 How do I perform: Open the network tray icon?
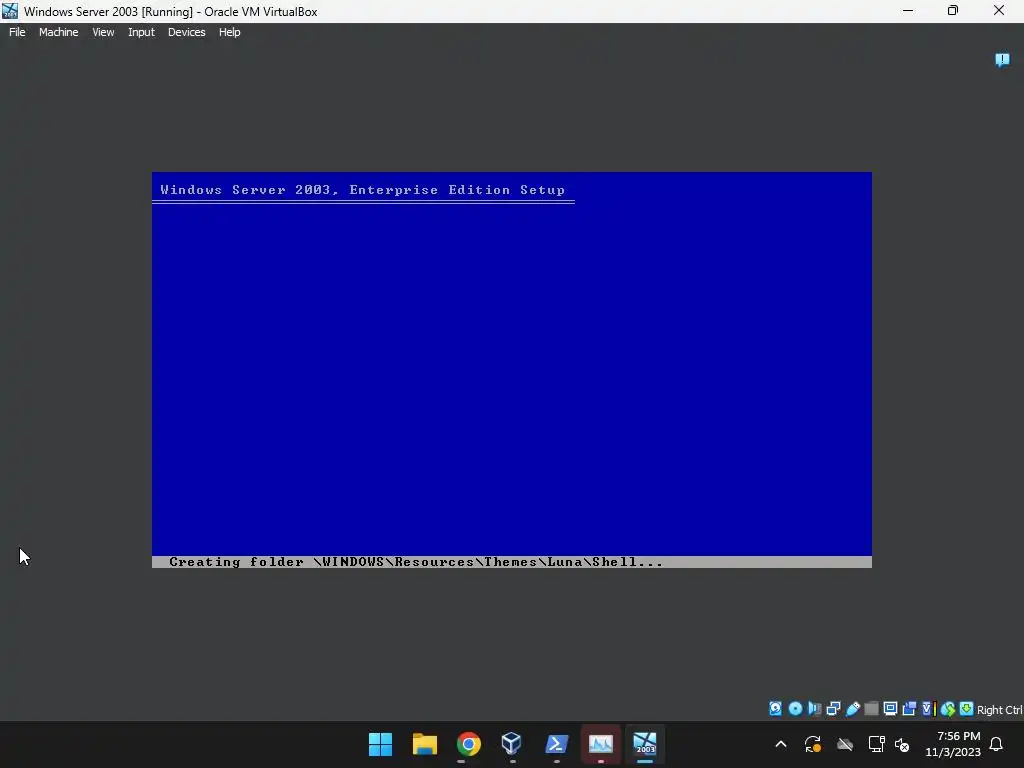click(876, 744)
